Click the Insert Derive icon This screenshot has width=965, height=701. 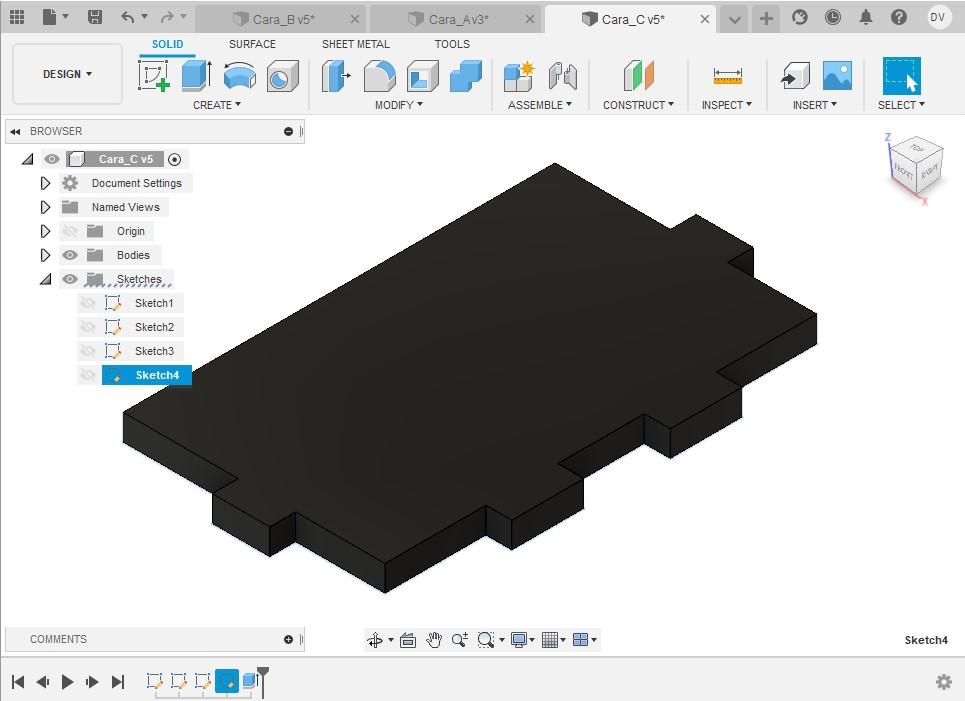pos(795,76)
